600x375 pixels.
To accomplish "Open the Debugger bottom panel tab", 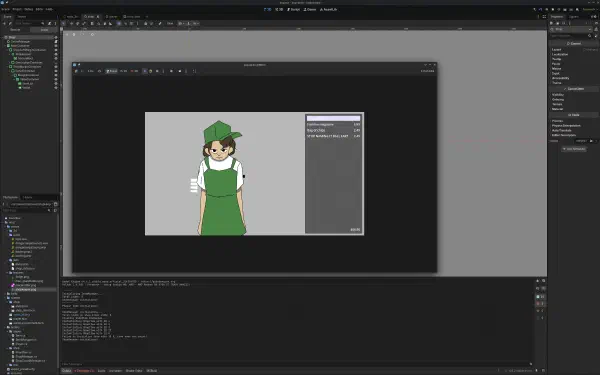I will [x=84, y=371].
